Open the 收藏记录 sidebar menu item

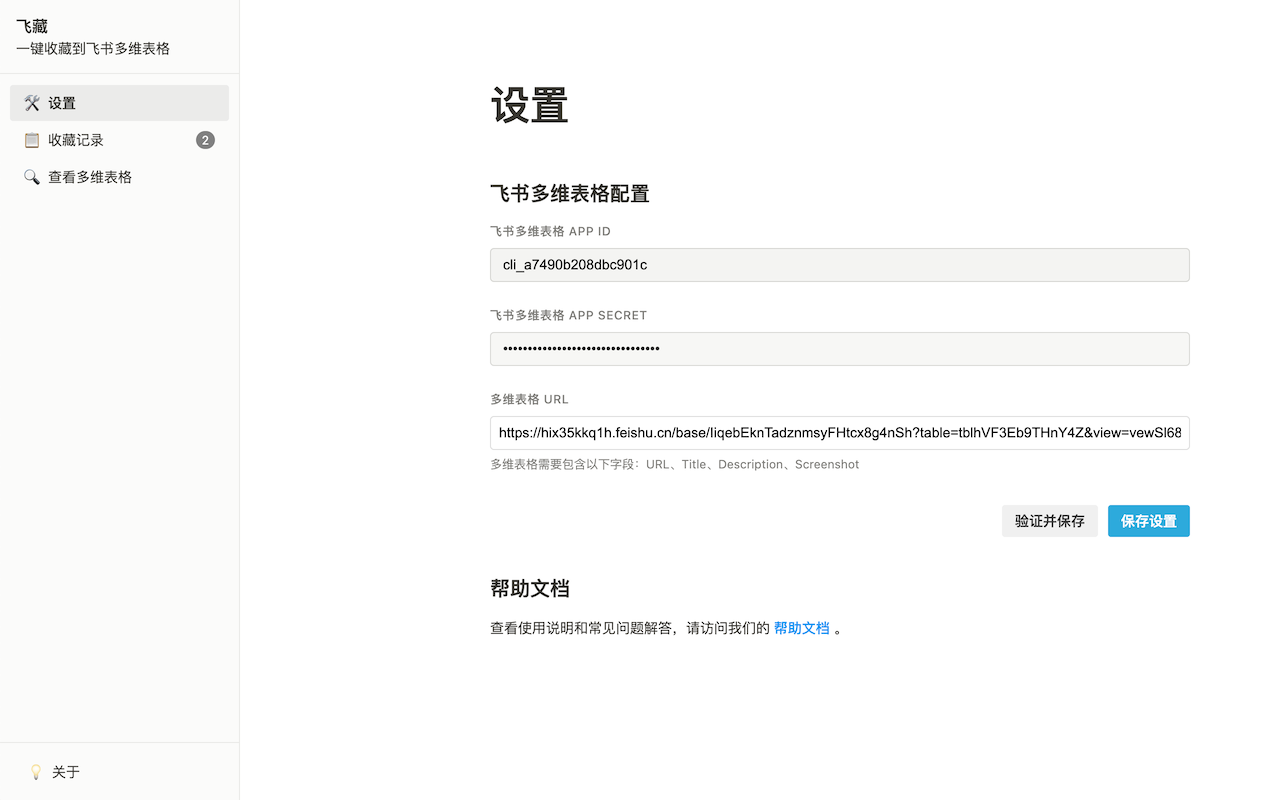119,140
